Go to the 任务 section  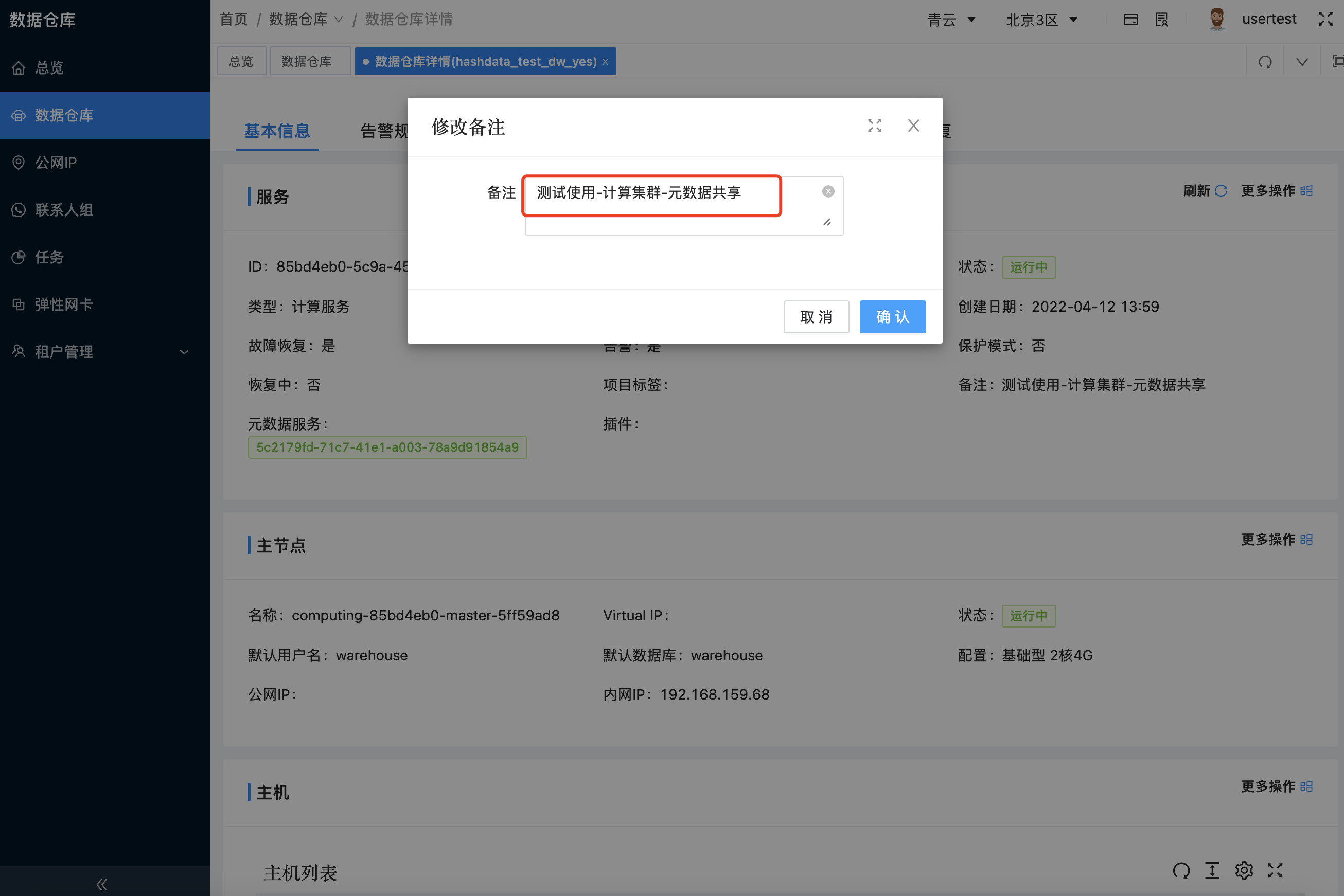click(x=48, y=257)
